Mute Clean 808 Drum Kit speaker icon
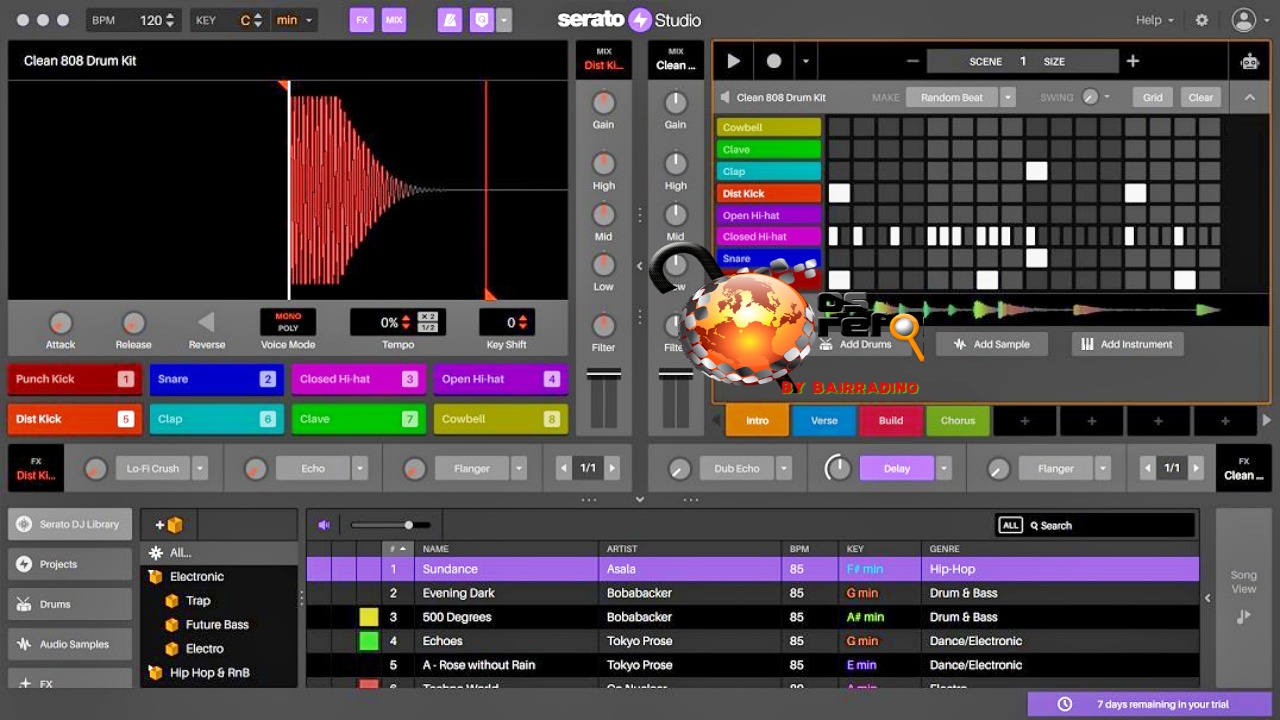Screen dimensions: 1280x720 pos(725,98)
